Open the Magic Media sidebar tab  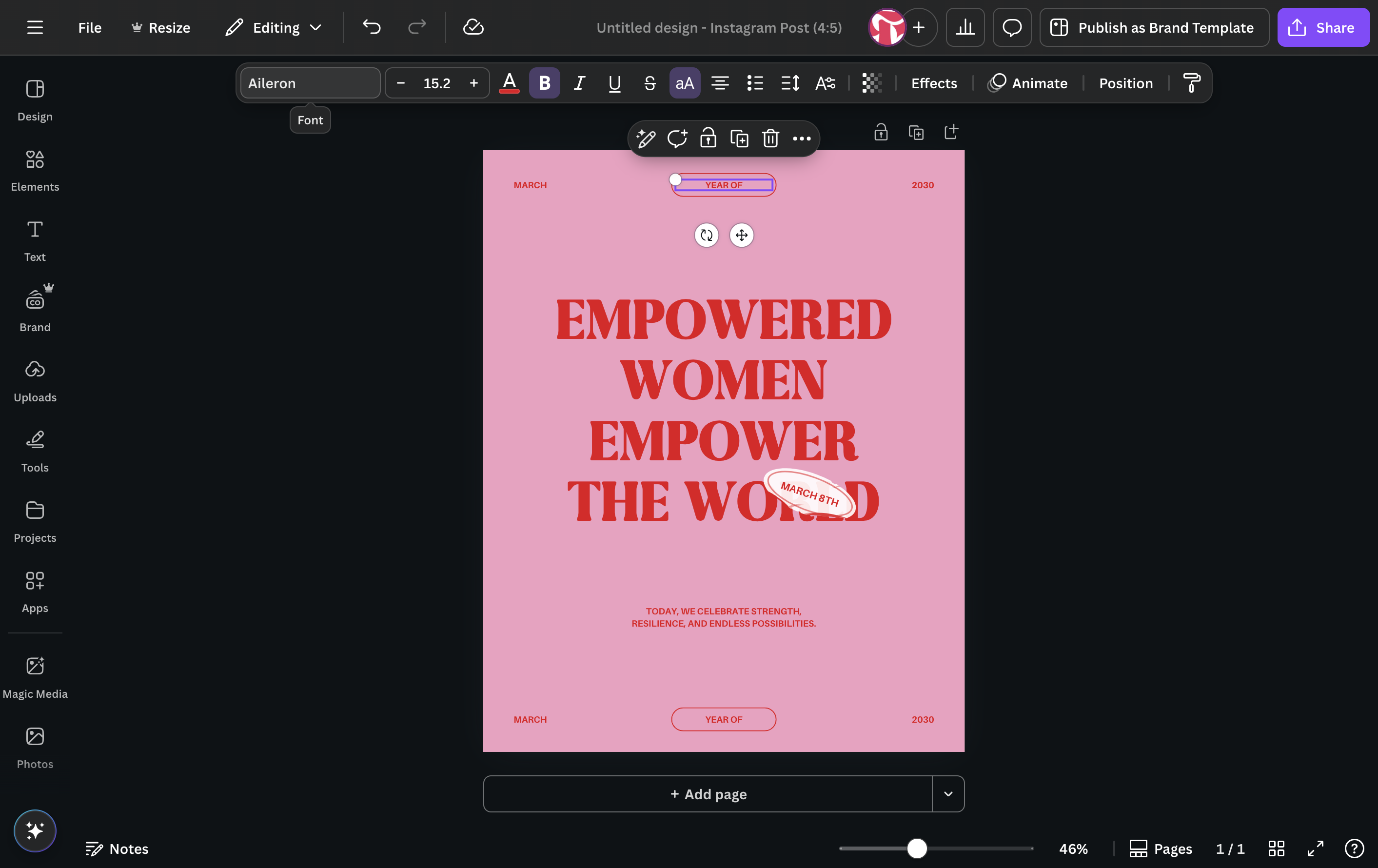(35, 677)
